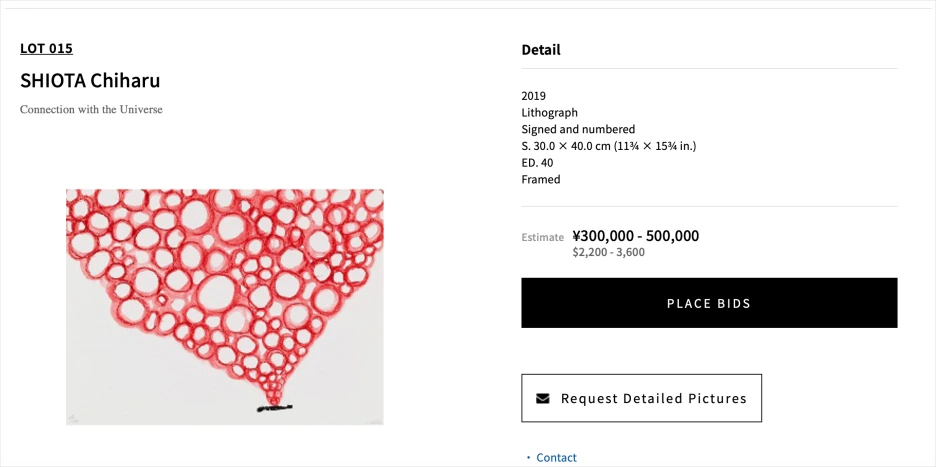Image resolution: width=936 pixels, height=467 pixels.
Task: Click the year 2019 text
Action: tap(534, 96)
